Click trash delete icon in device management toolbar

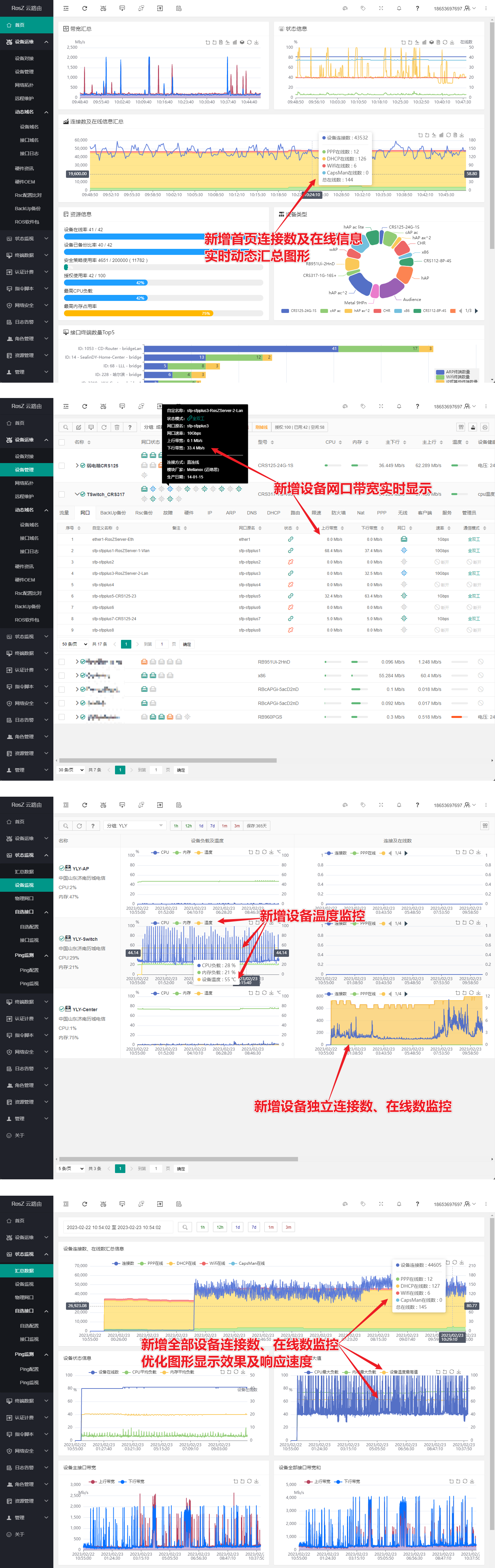tap(117, 427)
